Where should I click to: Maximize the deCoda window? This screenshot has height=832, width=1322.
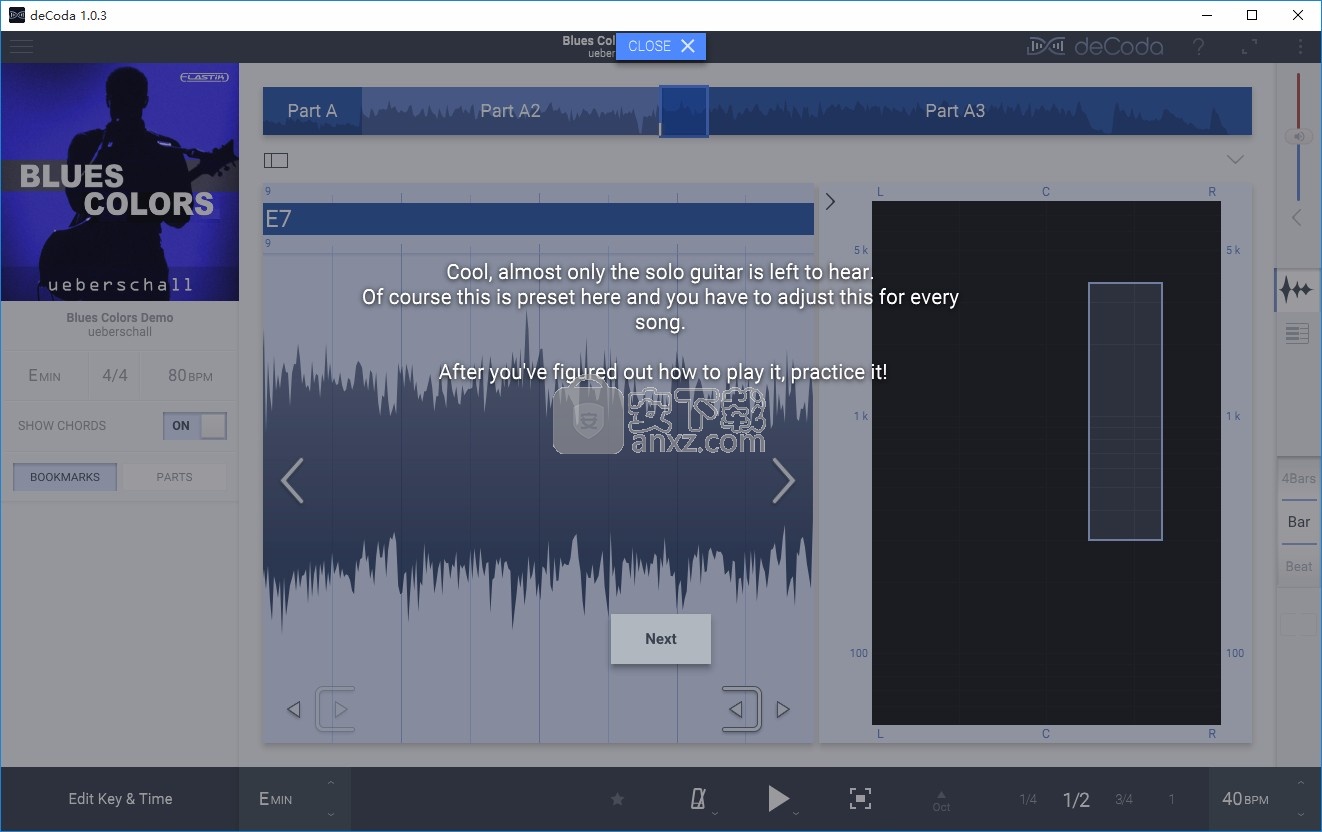pos(1252,15)
